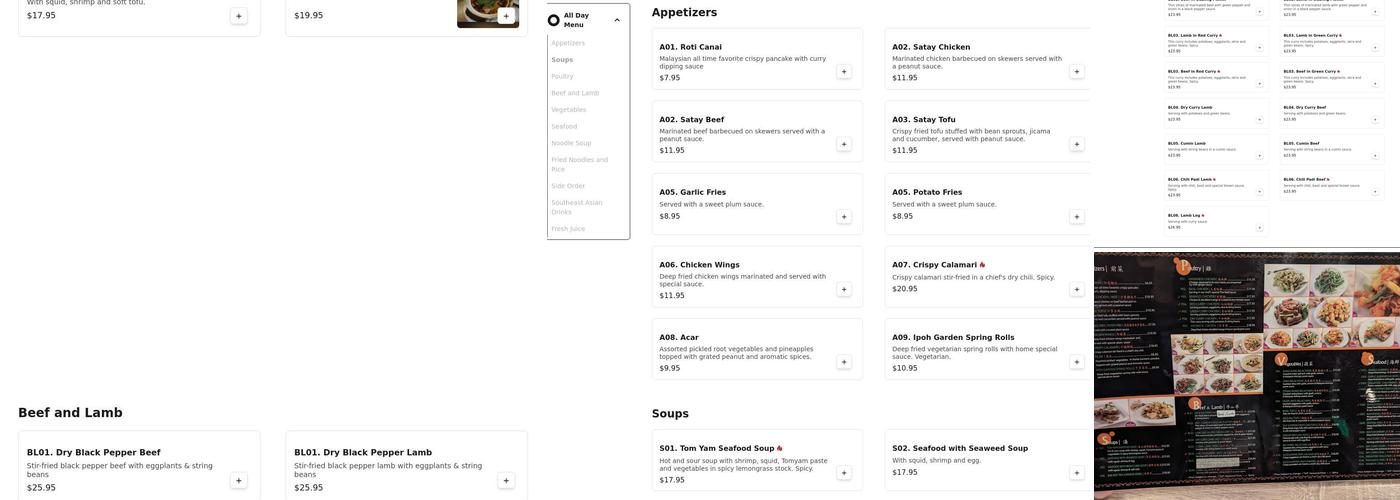Add A02. Satay Chicken with plus button
Image resolution: width=1400 pixels, height=500 pixels.
coord(1076,72)
